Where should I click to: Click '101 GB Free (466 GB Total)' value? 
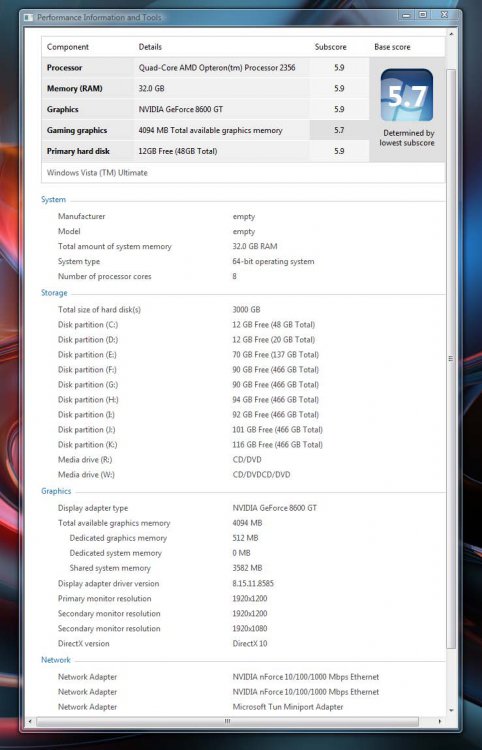[x=277, y=430]
